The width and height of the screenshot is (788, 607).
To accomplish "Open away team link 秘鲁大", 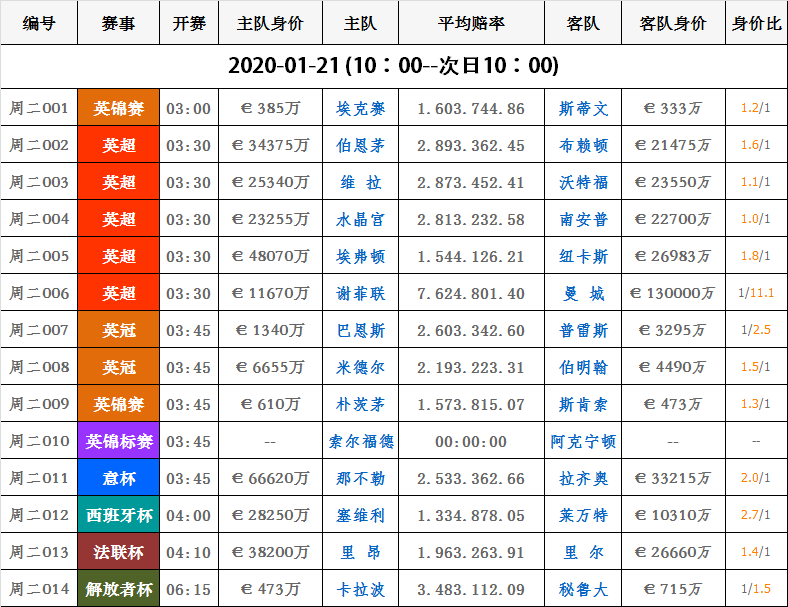I will click(583, 589).
